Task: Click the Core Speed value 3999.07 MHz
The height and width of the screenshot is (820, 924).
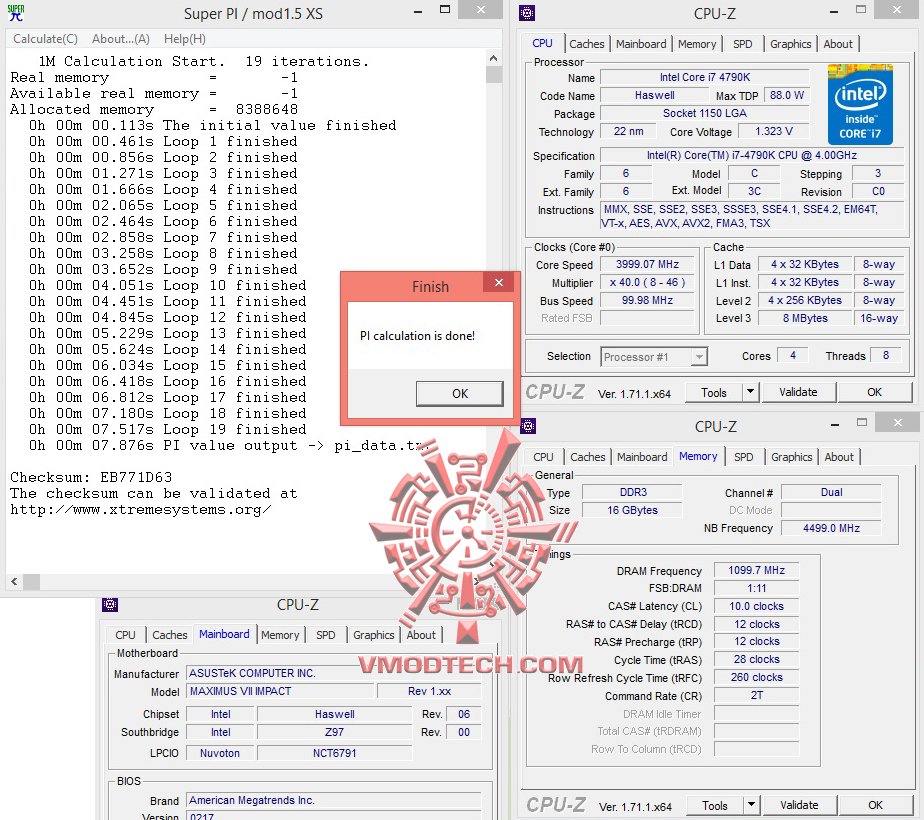Action: 647,264
